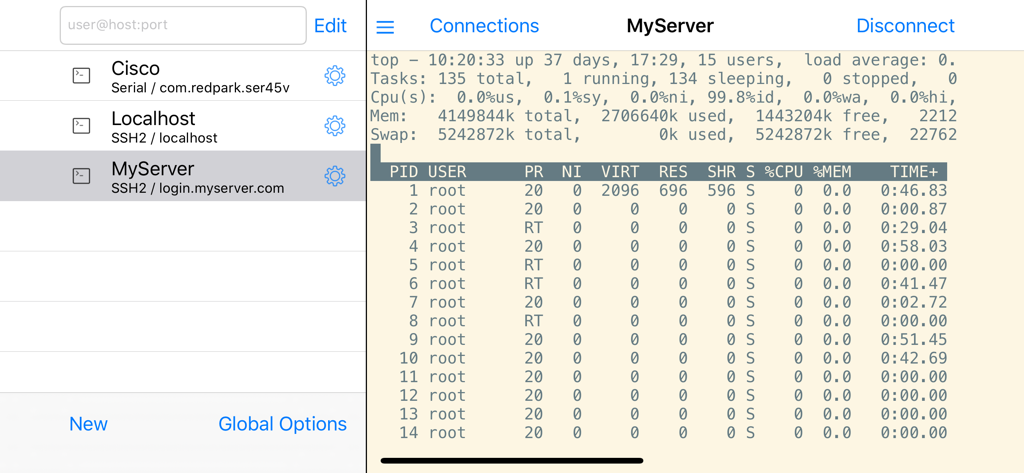Click the VIRT column header
The width and height of the screenshot is (1024, 473).
620,172
